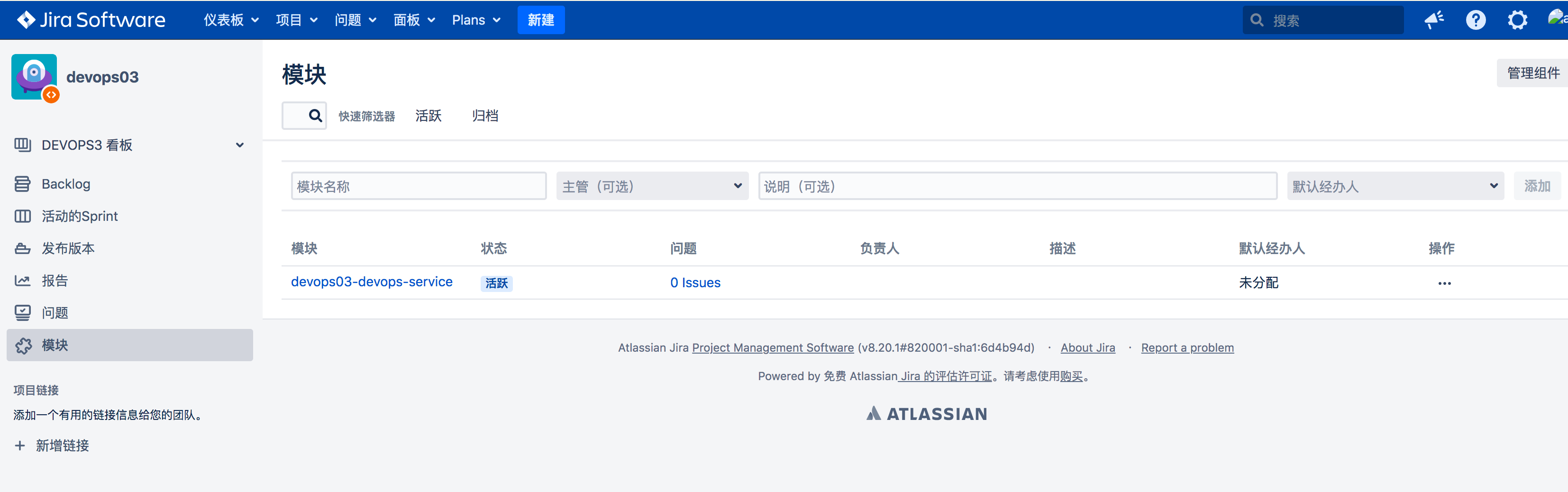Select the 模块 gear icon in sidebar
This screenshot has width=1568, height=492.
tap(22, 345)
